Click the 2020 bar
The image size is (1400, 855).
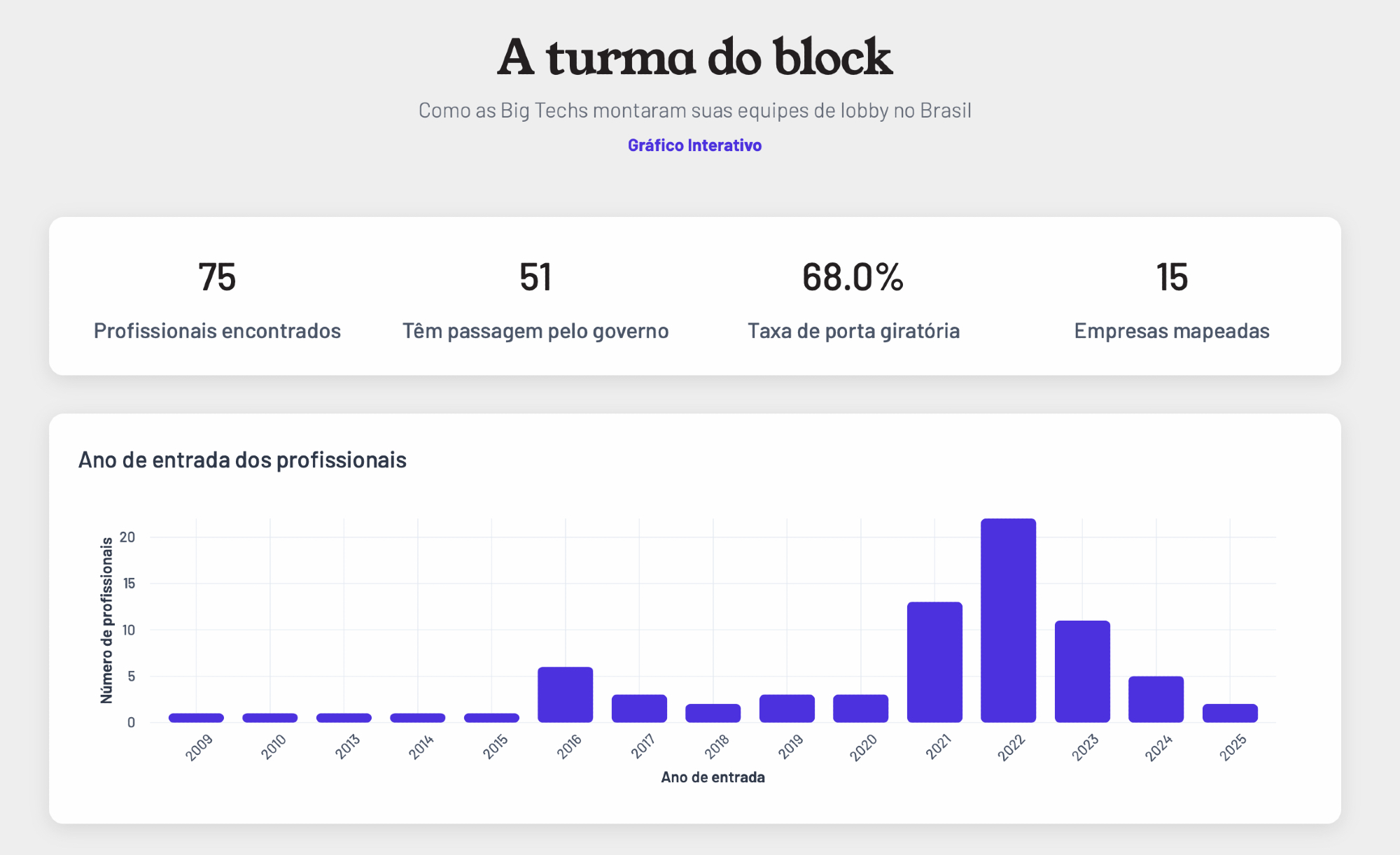pos(860,708)
